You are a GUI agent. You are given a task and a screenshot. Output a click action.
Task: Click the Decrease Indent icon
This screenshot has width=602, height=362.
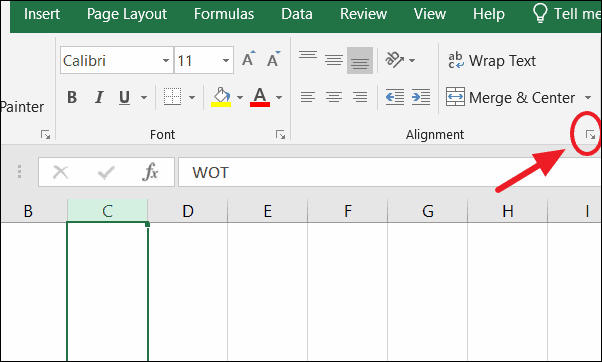tap(395, 97)
